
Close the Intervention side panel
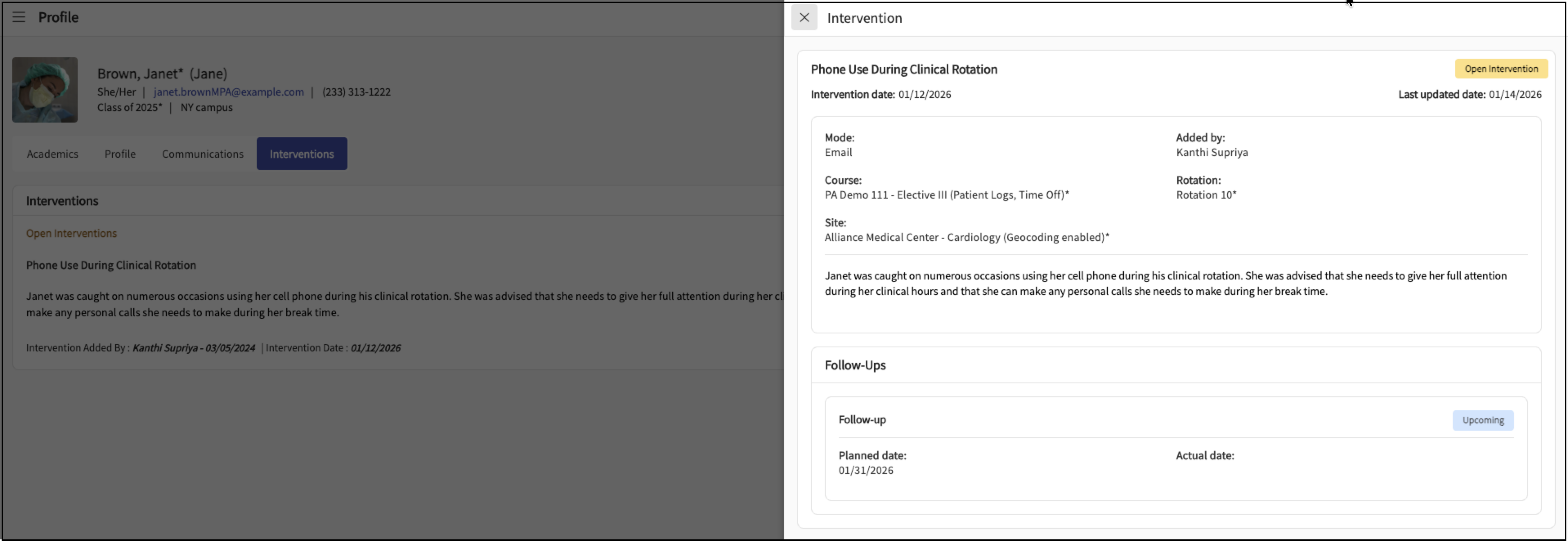[804, 18]
